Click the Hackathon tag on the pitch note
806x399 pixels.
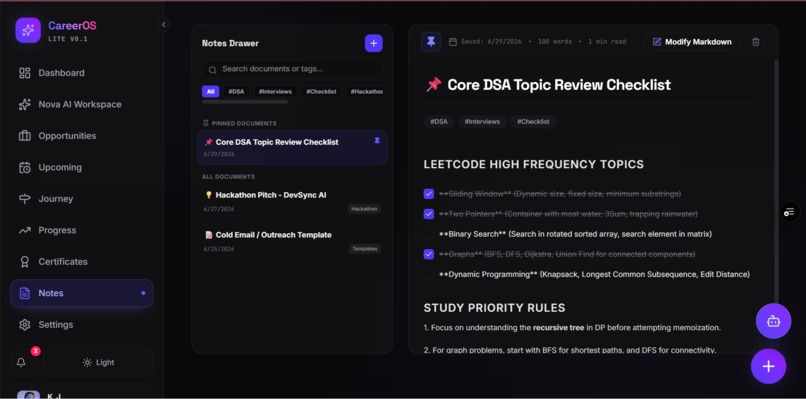tap(364, 209)
